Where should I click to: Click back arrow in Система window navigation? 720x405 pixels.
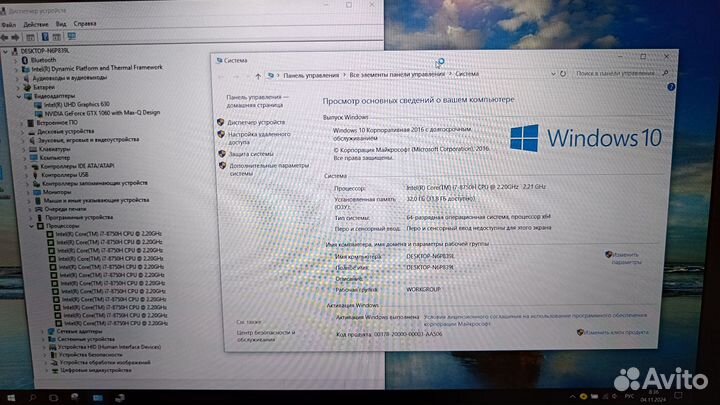pos(221,77)
